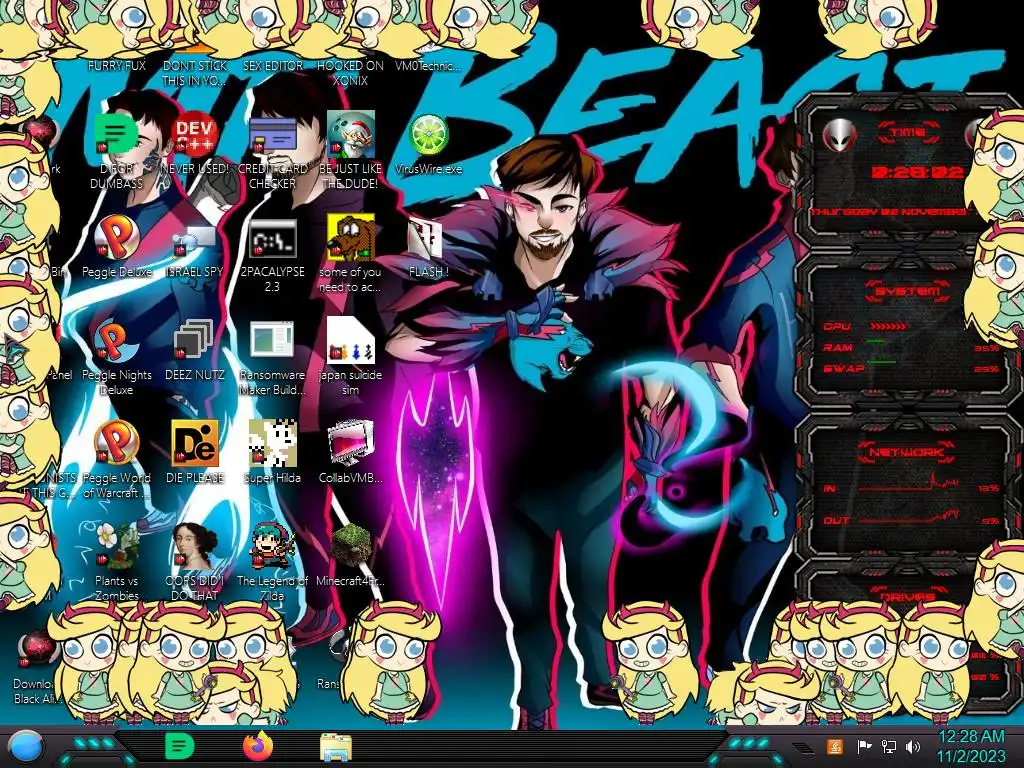The height and width of the screenshot is (768, 1024).
Task: Click the CPU usage meter in the gadget
Action: coord(888,326)
